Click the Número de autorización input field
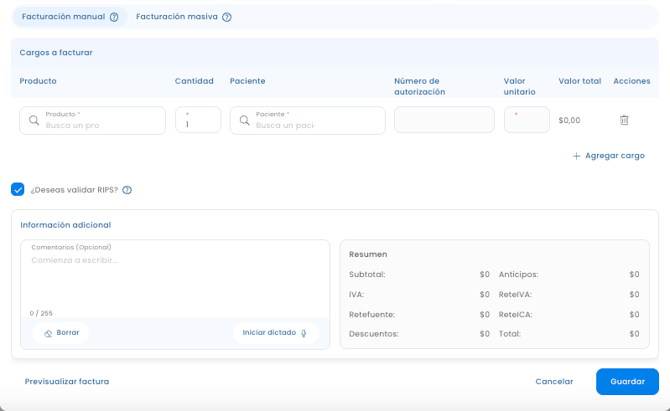Screen dimensions: 670x411 444,120
